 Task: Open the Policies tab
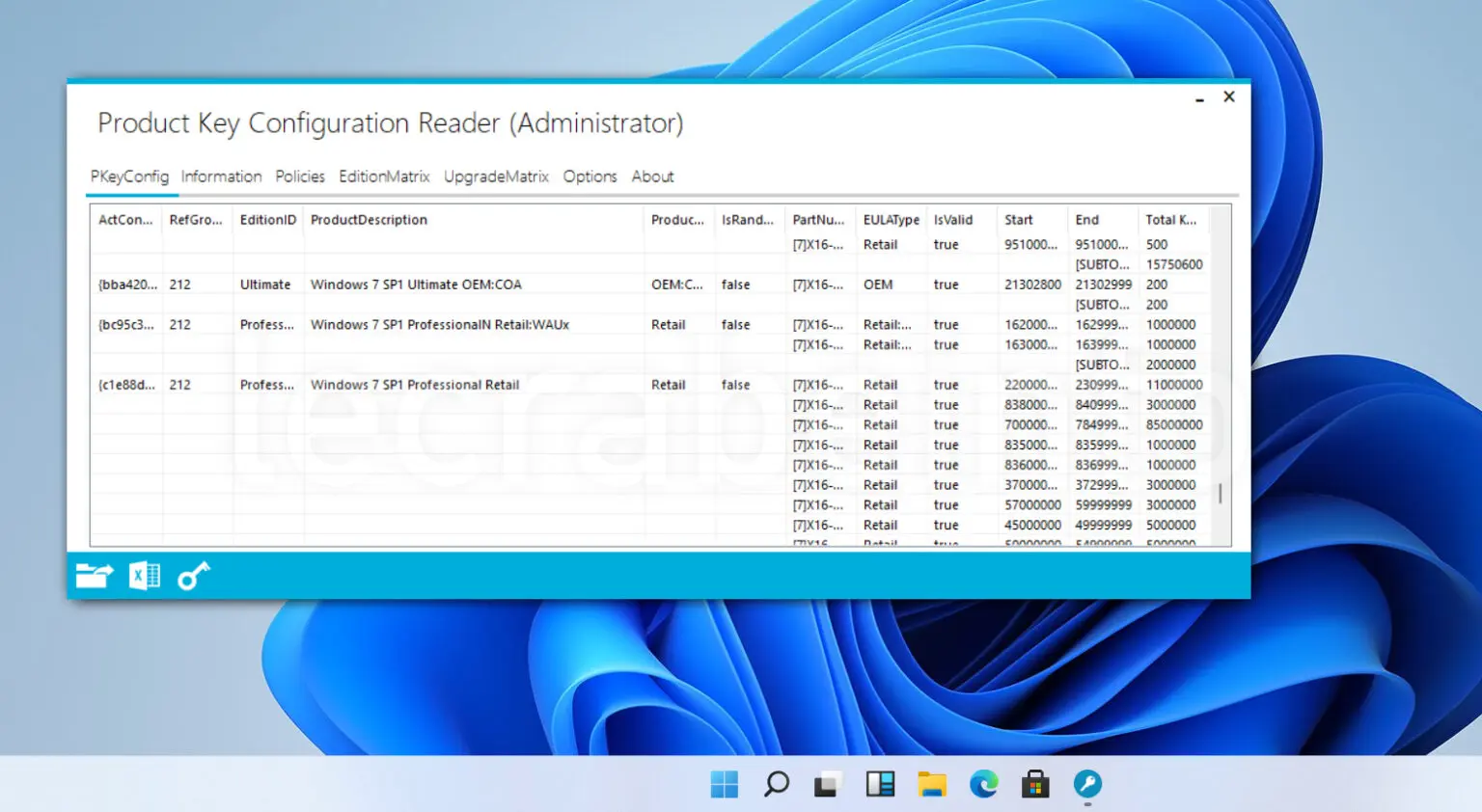tap(300, 176)
